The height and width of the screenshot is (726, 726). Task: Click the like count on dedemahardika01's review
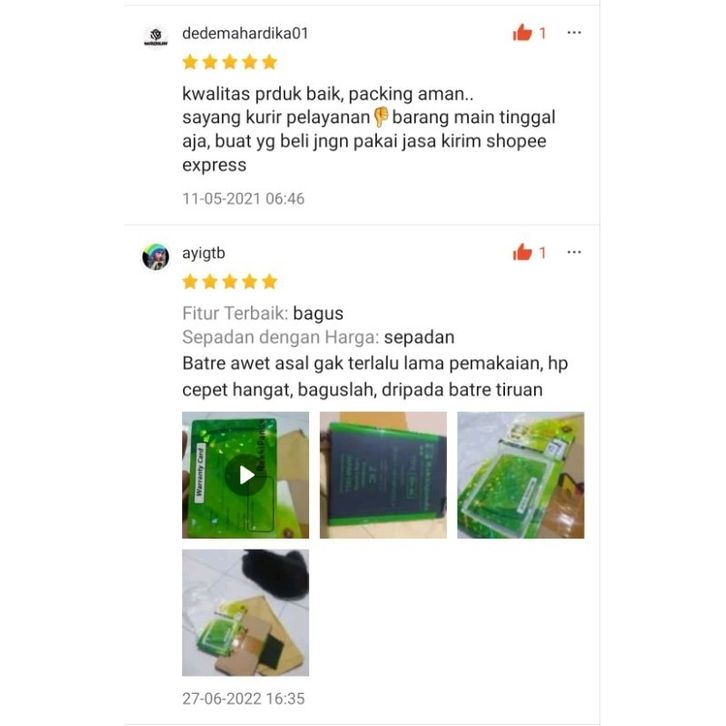tap(542, 33)
